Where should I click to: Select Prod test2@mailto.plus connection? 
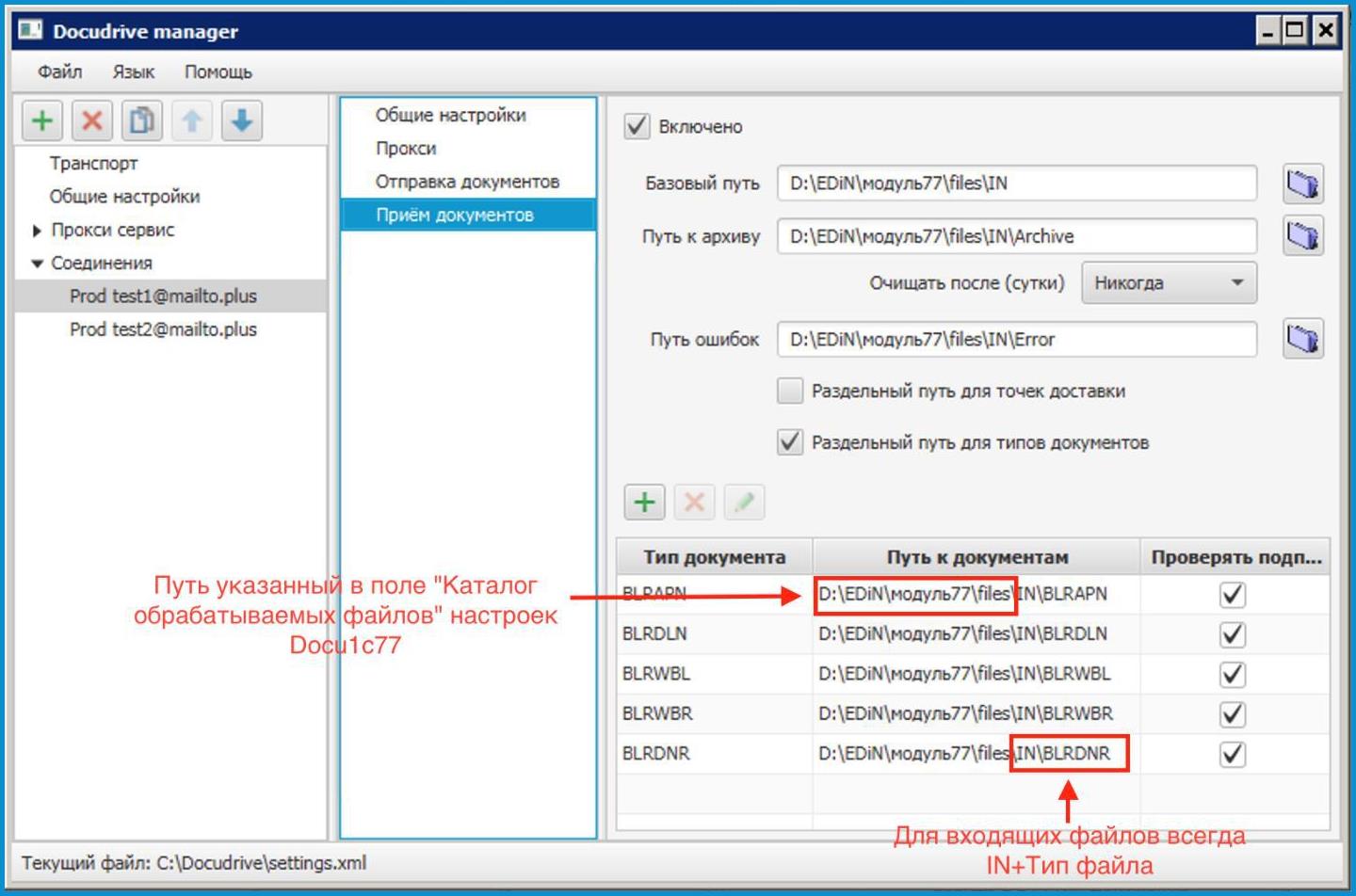(x=163, y=329)
